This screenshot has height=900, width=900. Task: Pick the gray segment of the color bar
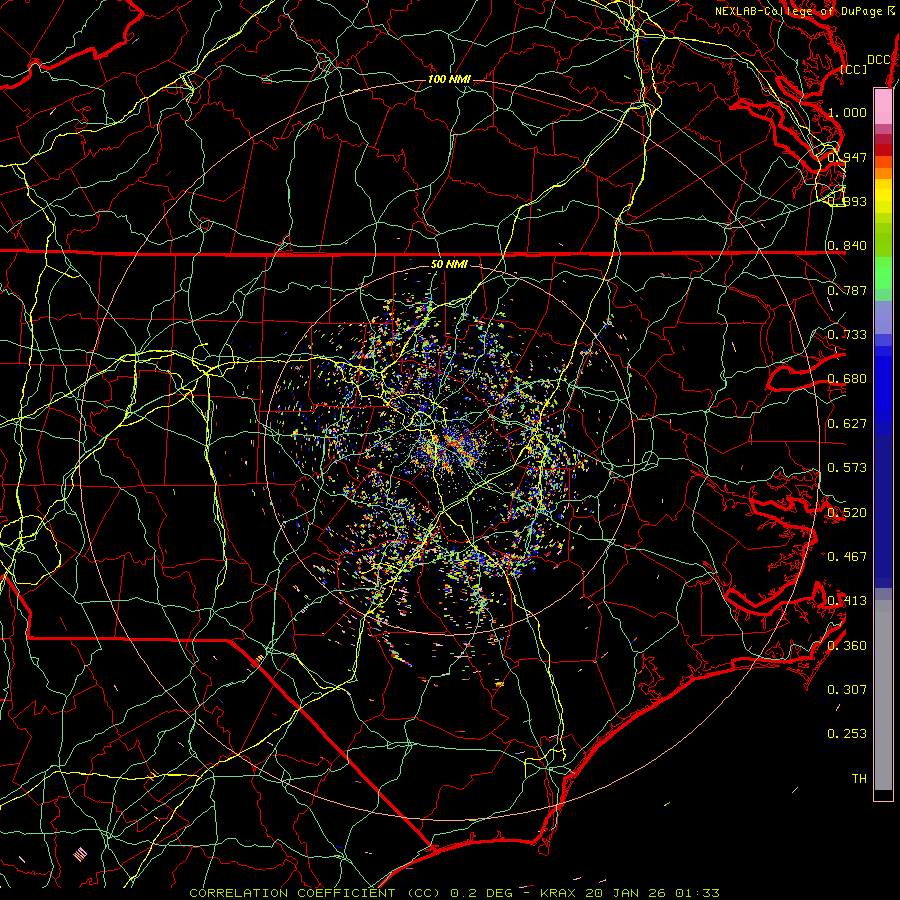pyautogui.click(x=883, y=700)
